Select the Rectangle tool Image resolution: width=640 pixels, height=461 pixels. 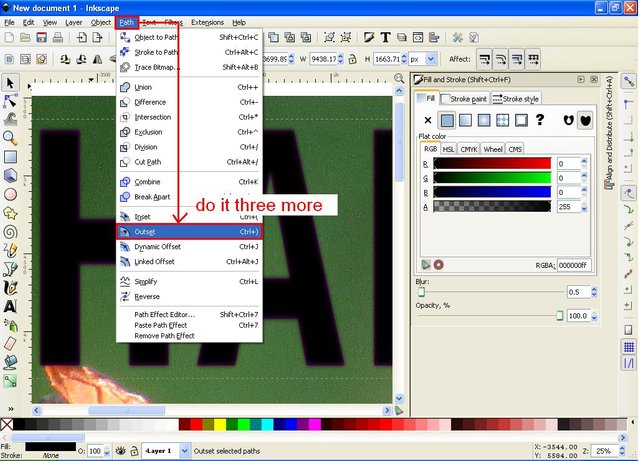[10, 157]
